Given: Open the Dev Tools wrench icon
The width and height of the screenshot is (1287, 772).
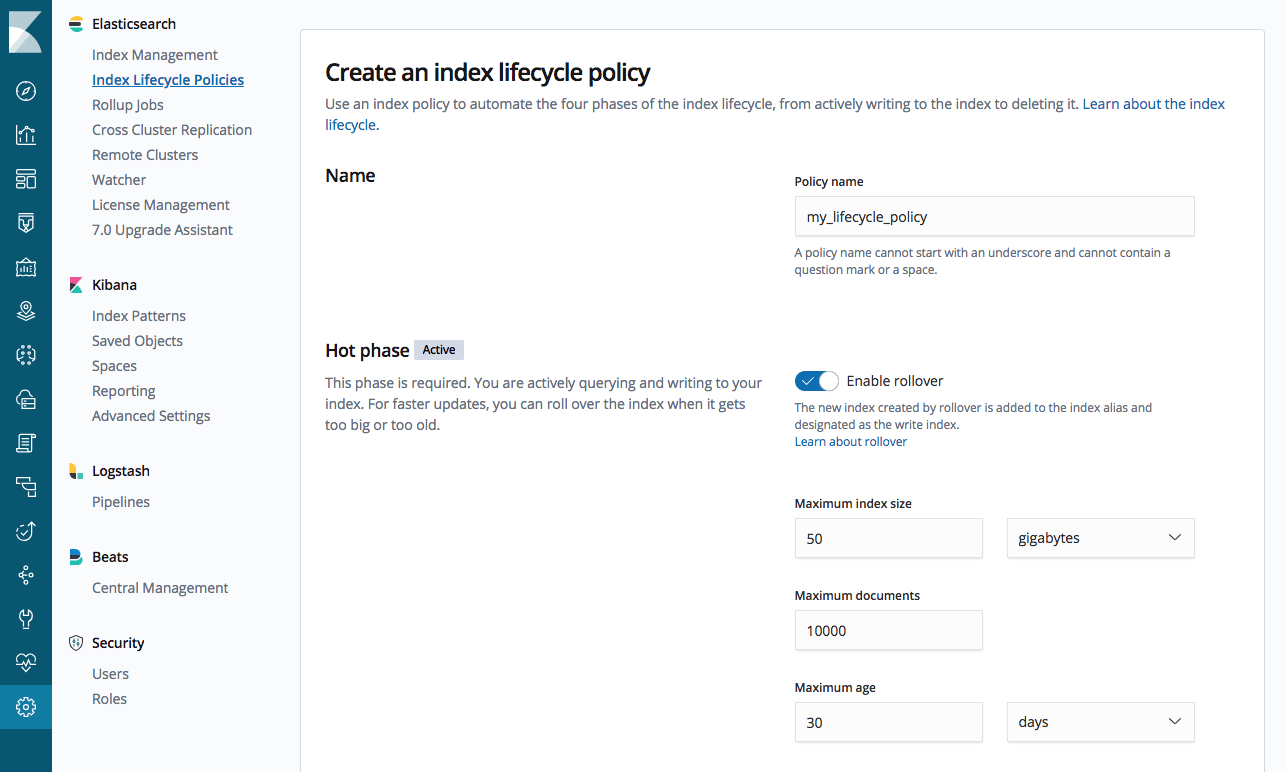Looking at the screenshot, I should (26, 618).
